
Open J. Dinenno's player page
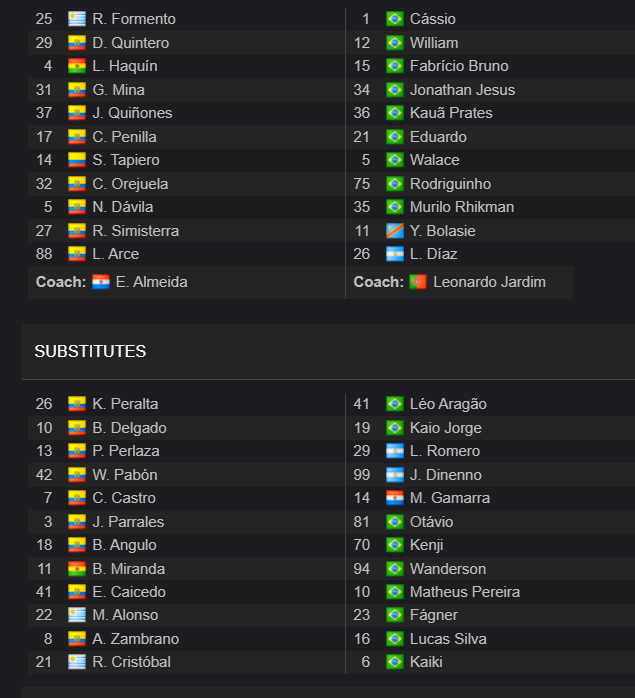coord(446,475)
